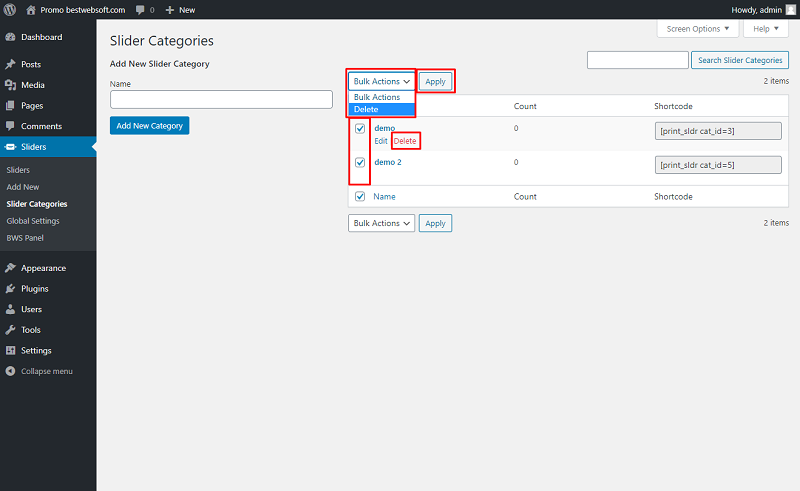The width and height of the screenshot is (800, 491).
Task: Click the Tools wrench icon
Action: [x=10, y=330]
